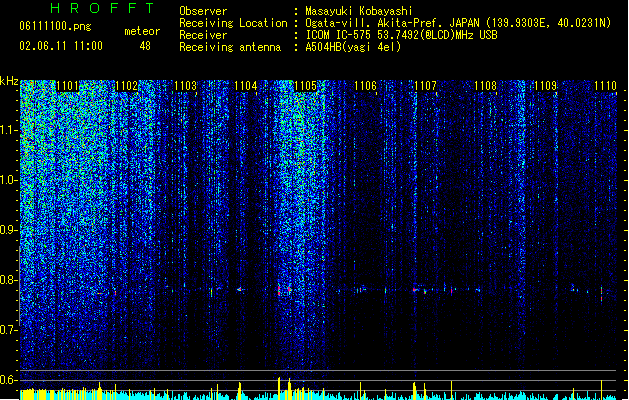Click the 1105 time marker

[305, 86]
